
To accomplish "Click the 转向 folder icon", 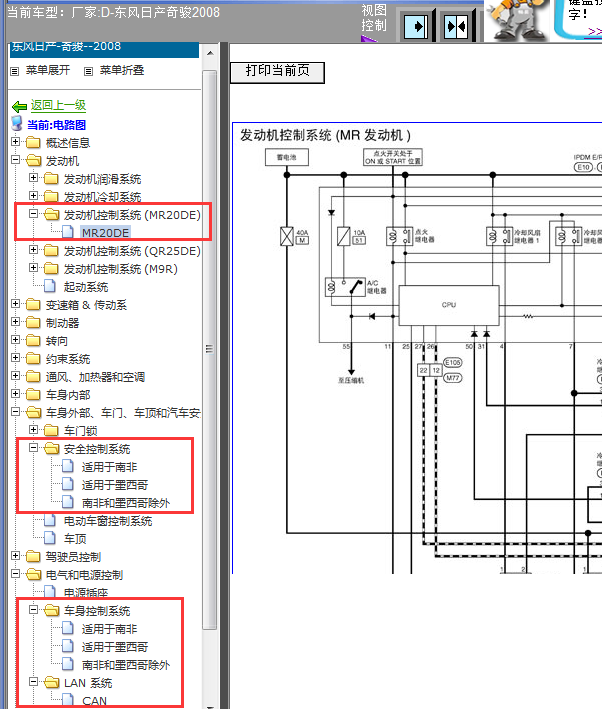I will (x=33, y=340).
